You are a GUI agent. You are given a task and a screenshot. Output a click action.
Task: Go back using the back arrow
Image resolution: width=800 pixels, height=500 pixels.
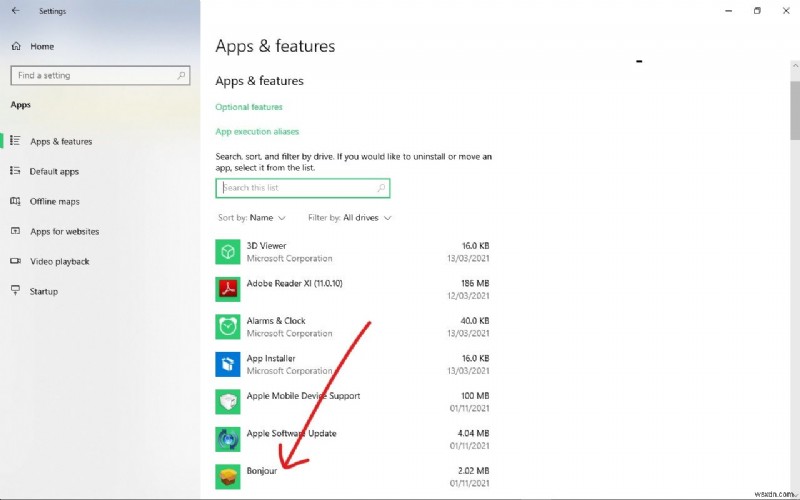tap(16, 11)
